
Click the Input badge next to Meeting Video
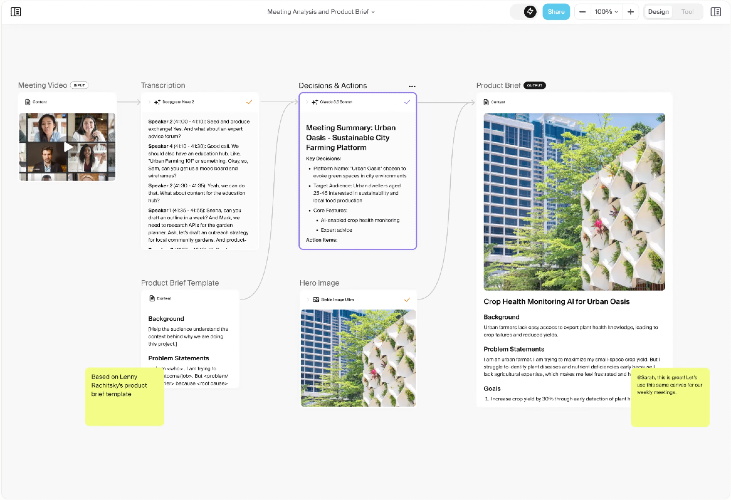pyautogui.click(x=79, y=85)
